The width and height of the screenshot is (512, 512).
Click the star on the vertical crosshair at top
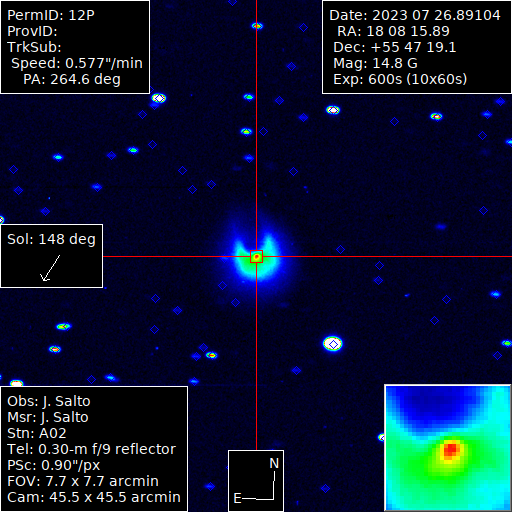257,26
